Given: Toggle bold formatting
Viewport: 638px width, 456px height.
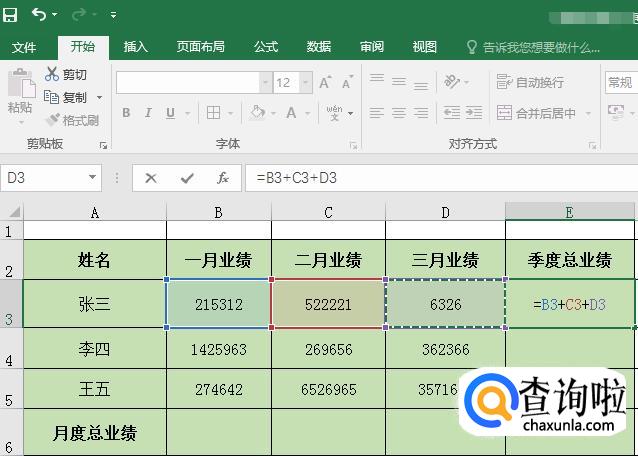Looking at the screenshot, I should click(x=126, y=113).
